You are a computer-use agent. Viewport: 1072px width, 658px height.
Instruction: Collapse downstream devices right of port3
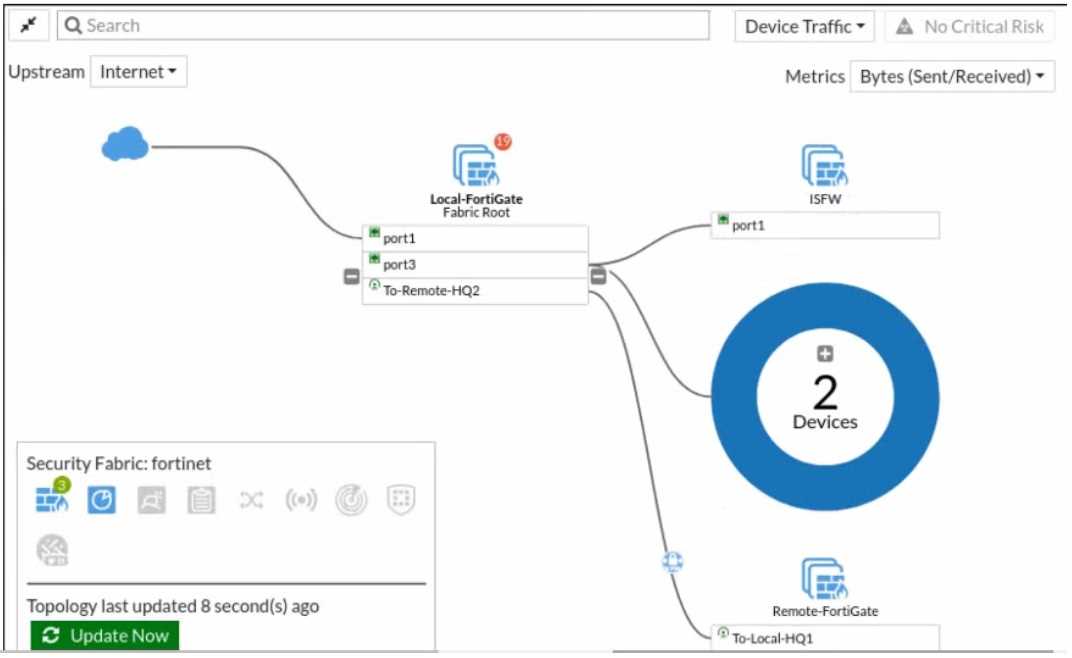point(598,276)
